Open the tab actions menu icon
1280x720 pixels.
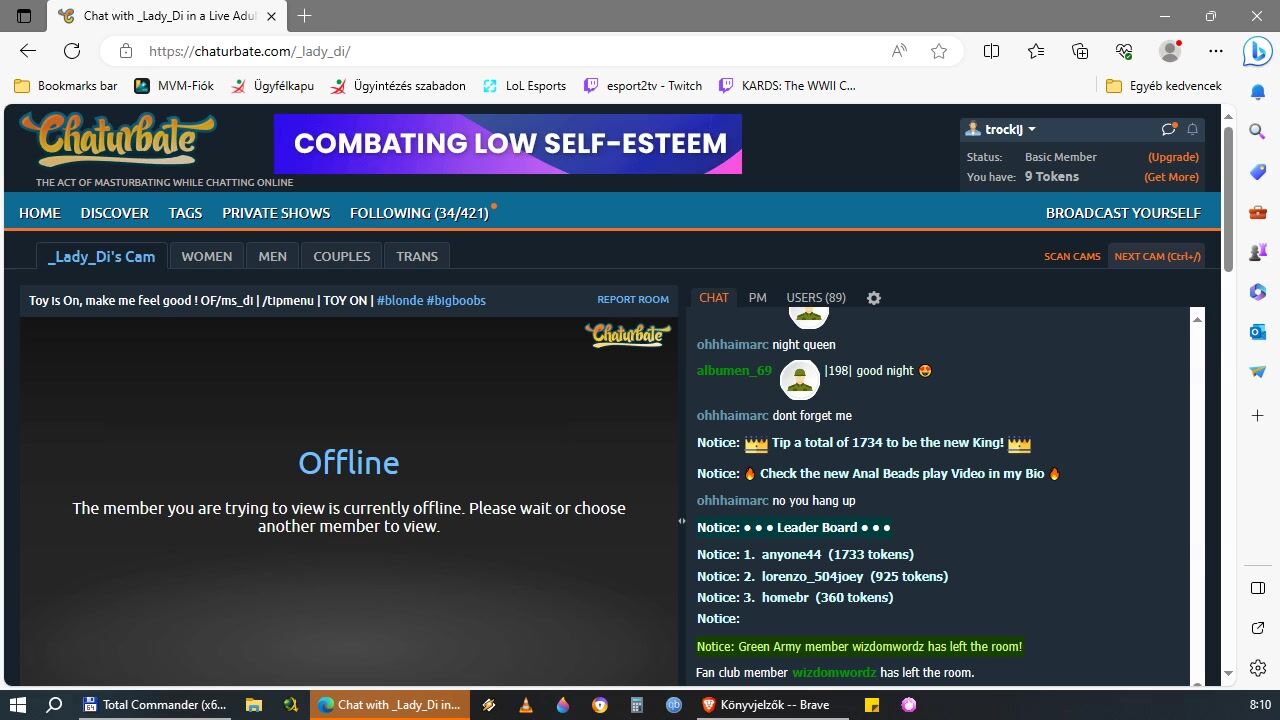point(24,16)
